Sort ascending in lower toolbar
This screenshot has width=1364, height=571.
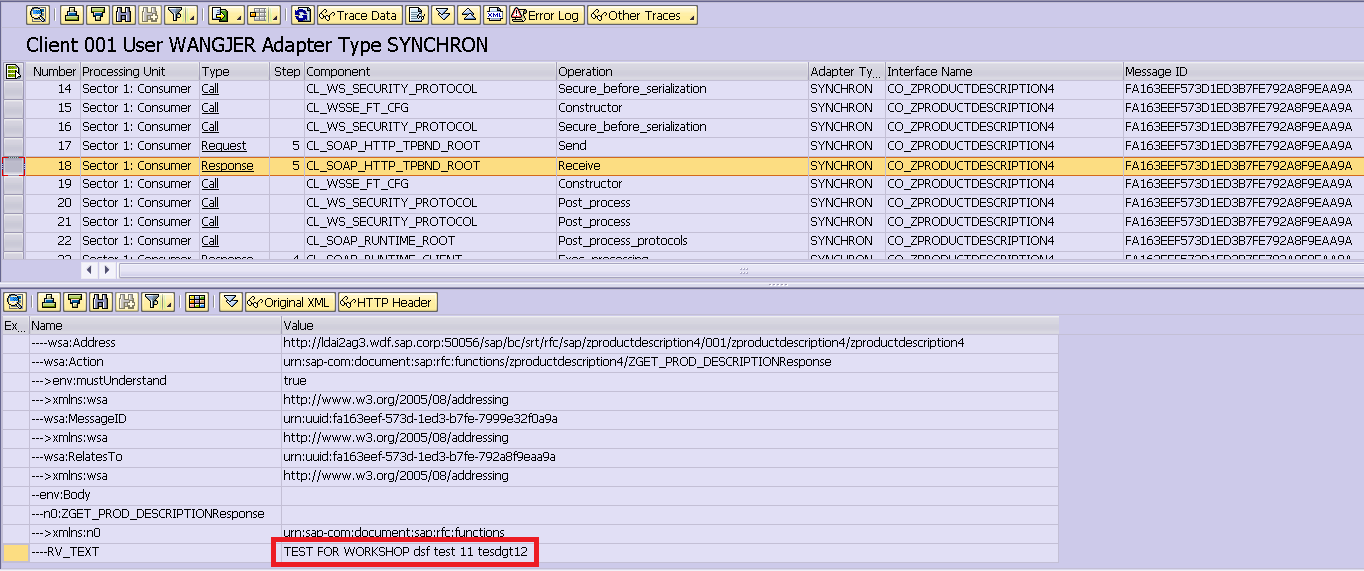[49, 302]
